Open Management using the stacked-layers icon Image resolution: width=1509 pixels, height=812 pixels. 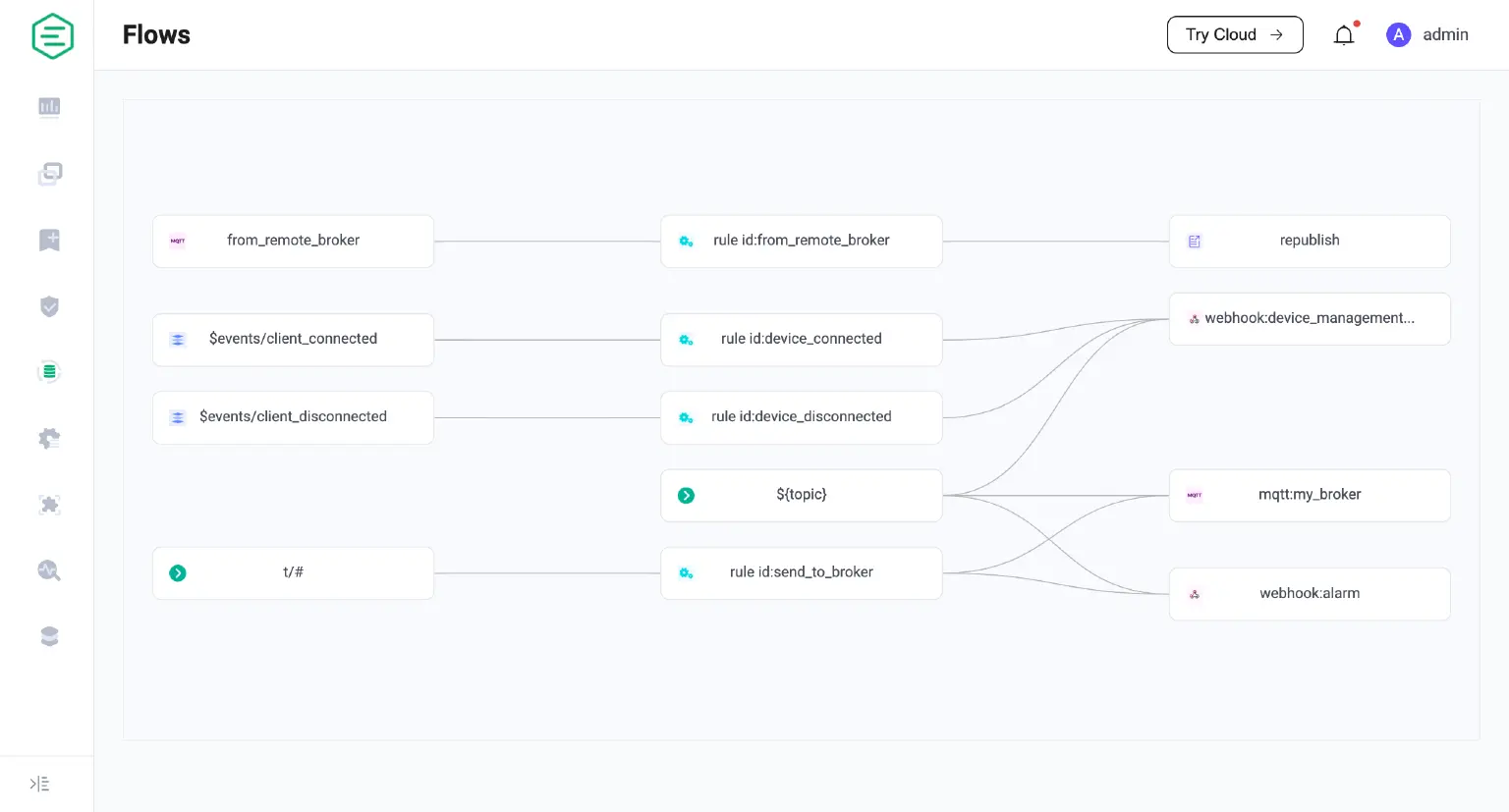(49, 635)
